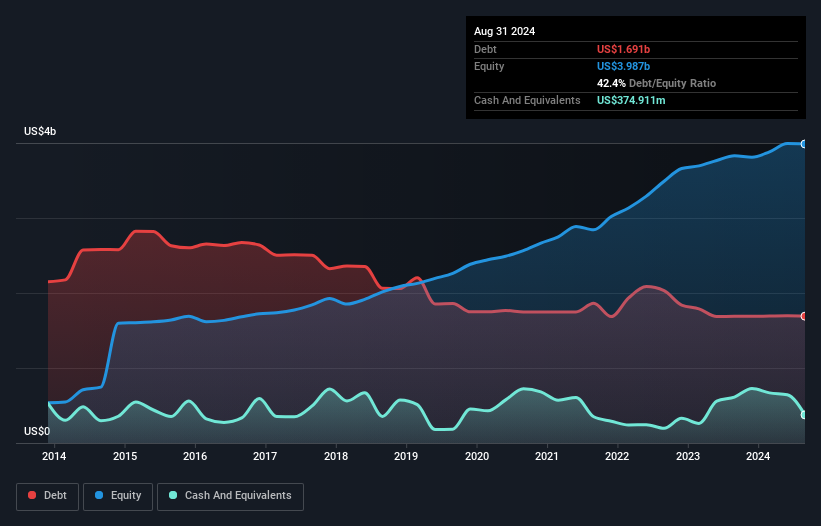Select the 2022 label on the x-axis
Viewport: 821px width, 526px height.
click(x=617, y=456)
